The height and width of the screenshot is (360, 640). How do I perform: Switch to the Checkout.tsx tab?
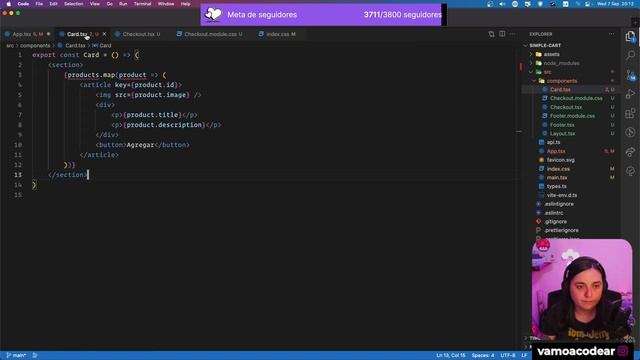pyautogui.click(x=141, y=34)
